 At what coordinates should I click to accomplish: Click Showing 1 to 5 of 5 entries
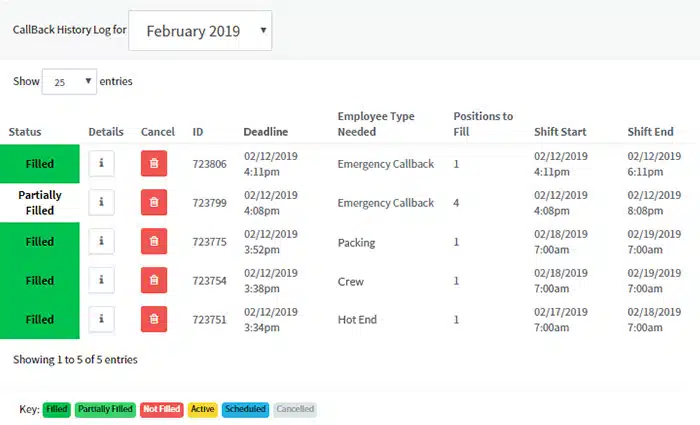pyautogui.click(x=75, y=359)
